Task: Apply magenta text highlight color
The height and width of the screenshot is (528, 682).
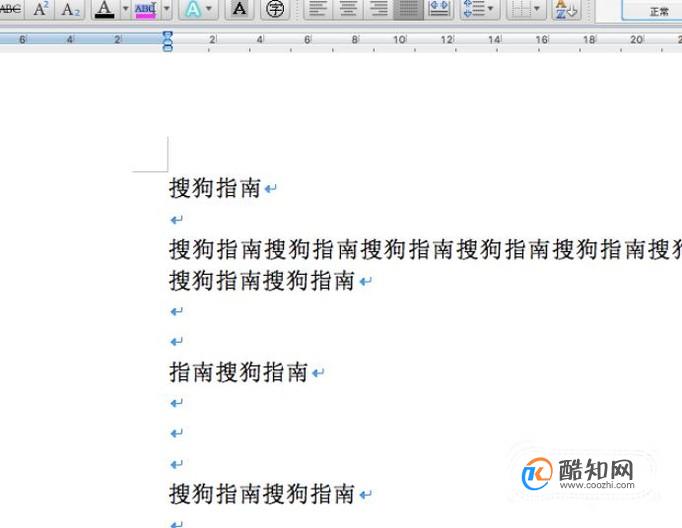Action: (145, 10)
